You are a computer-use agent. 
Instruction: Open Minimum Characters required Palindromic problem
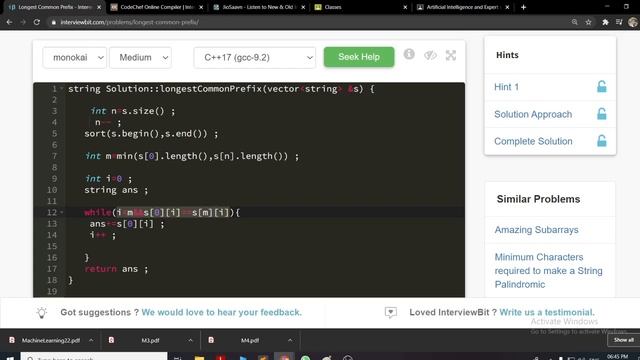(549, 271)
